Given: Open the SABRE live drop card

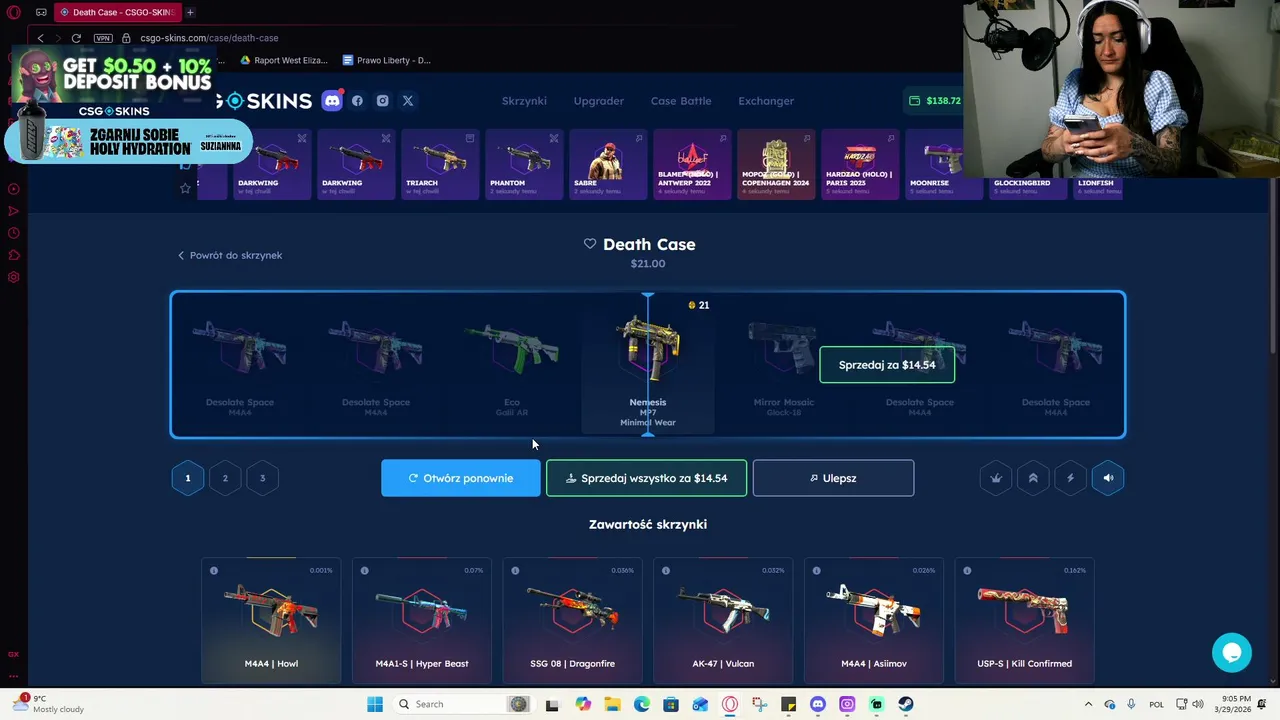Looking at the screenshot, I should 608,165.
